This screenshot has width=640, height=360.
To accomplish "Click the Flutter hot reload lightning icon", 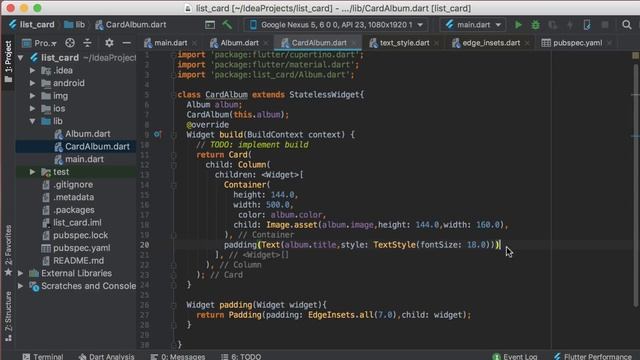I will (570, 25).
